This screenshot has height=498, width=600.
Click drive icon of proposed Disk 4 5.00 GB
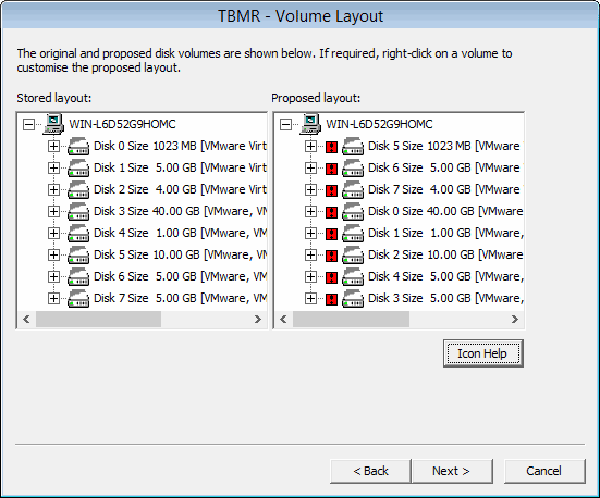353,277
